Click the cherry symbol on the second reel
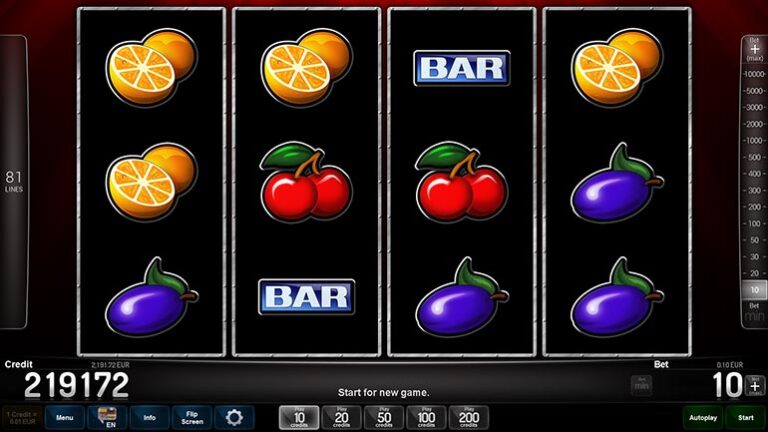This screenshot has width=768, height=432. click(306, 181)
